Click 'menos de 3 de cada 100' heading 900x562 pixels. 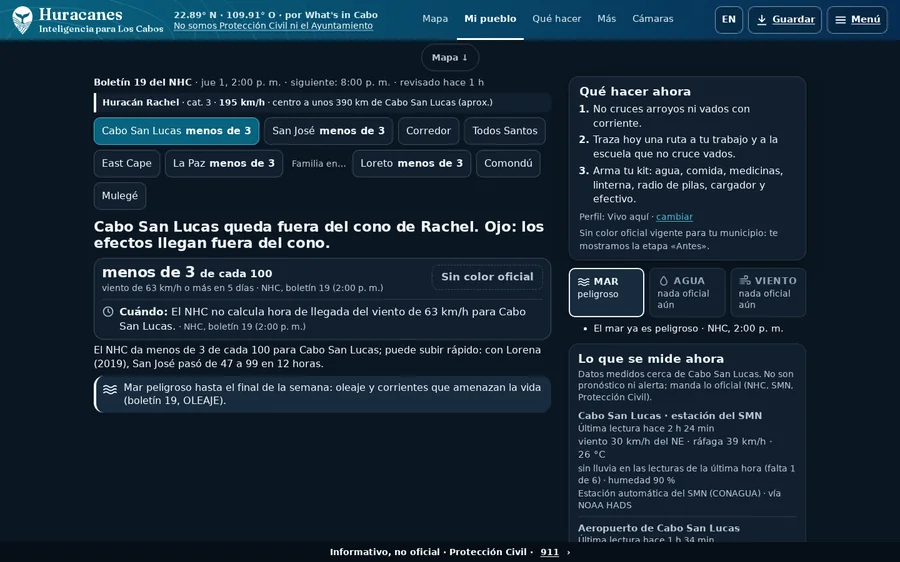coord(187,272)
